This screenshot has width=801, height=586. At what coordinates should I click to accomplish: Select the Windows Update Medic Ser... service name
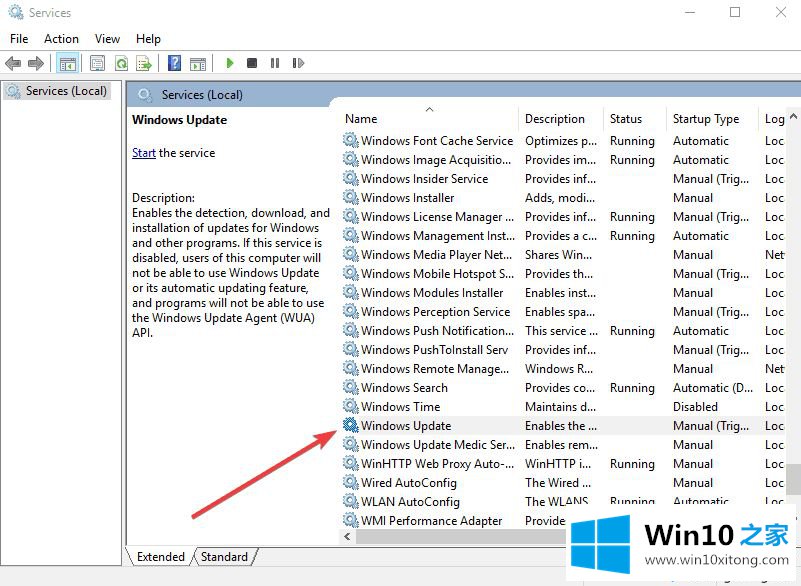click(438, 444)
